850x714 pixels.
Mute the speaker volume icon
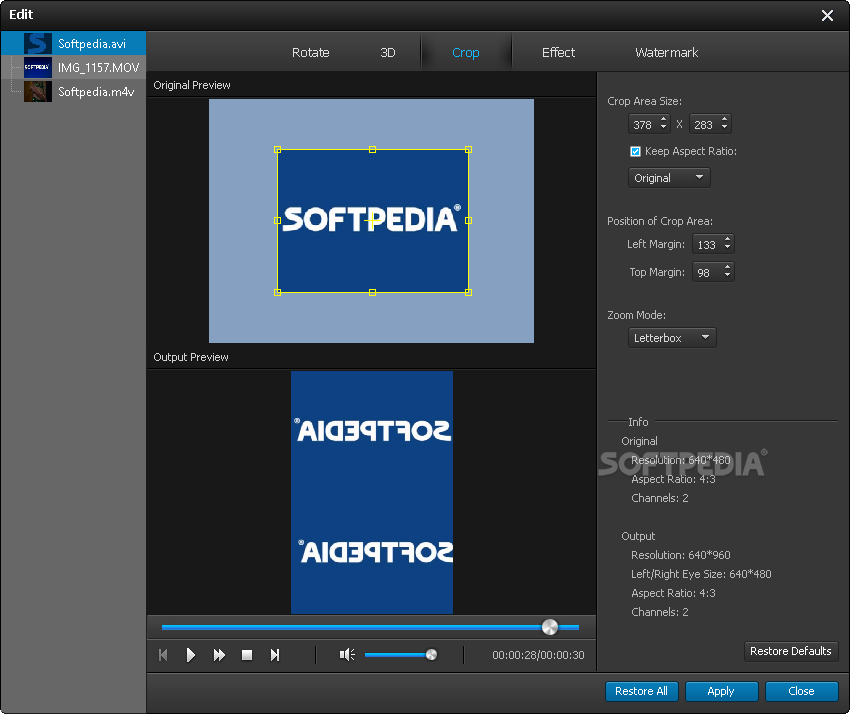pos(347,655)
